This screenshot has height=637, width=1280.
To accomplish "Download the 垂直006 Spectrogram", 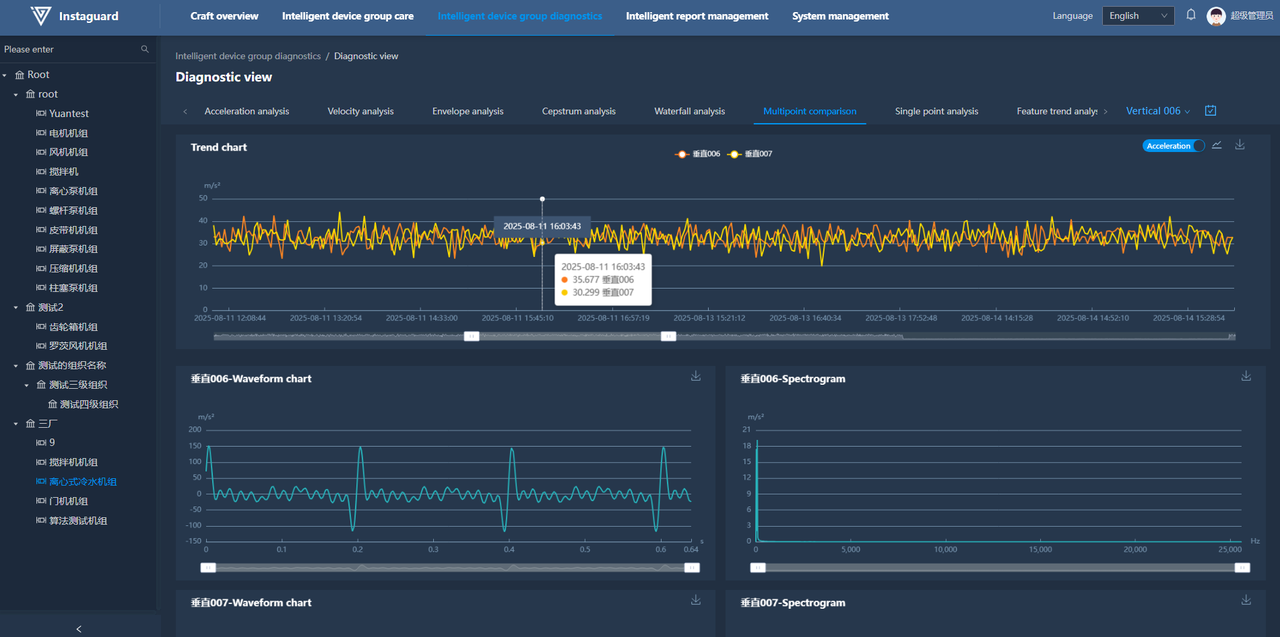I will click(1246, 376).
